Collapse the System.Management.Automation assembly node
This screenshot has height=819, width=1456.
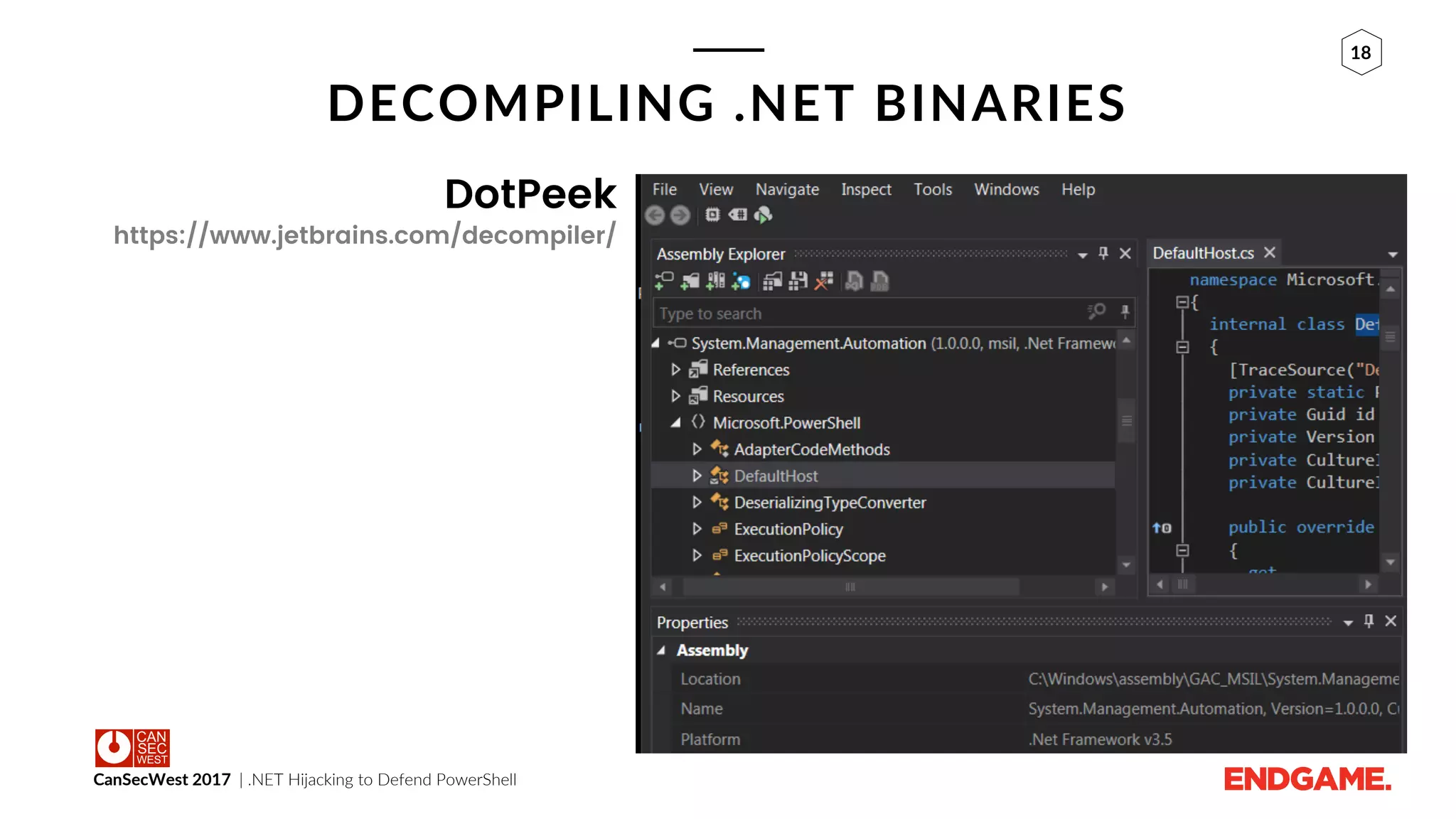tap(655, 343)
